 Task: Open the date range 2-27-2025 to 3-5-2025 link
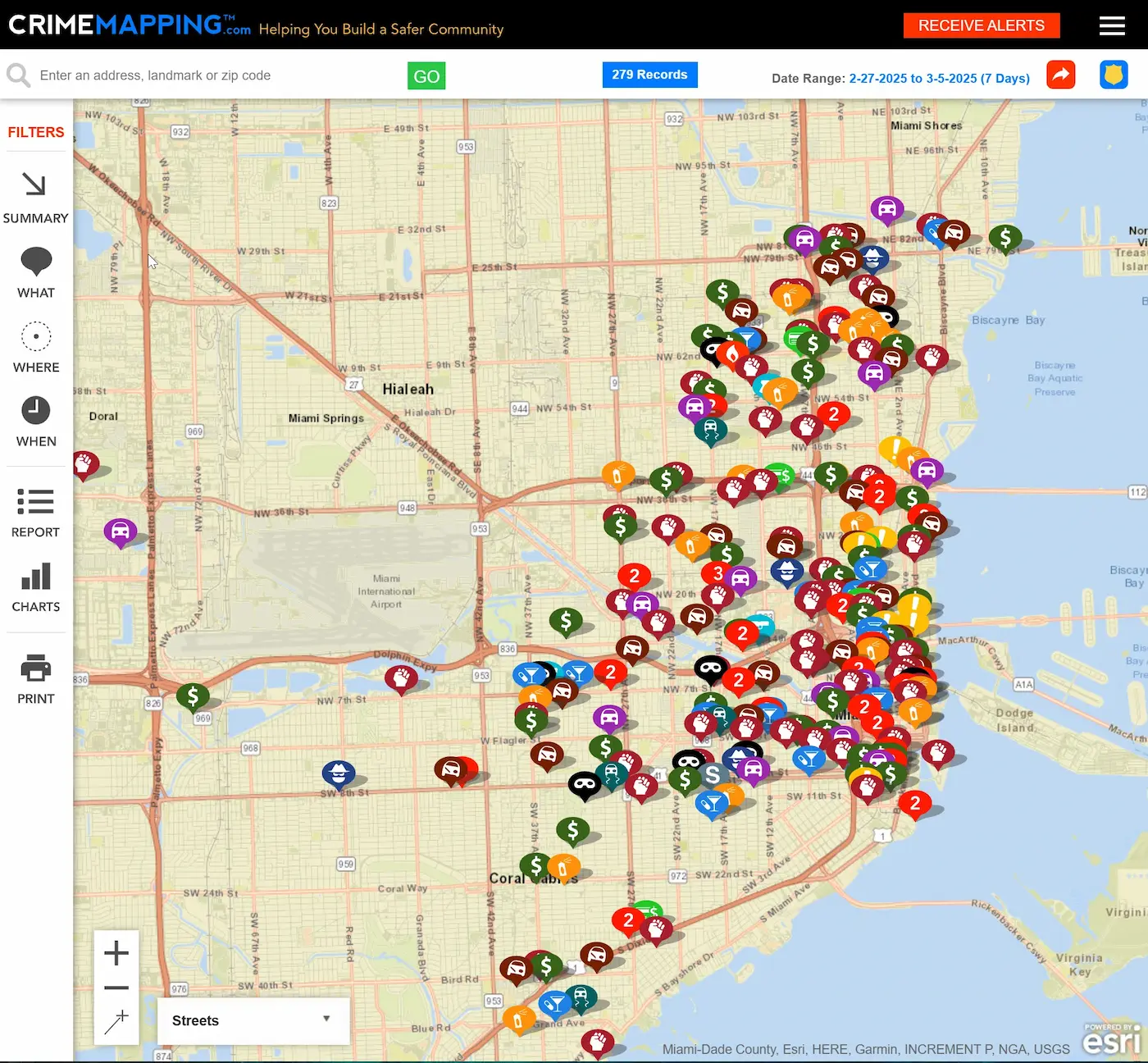pos(940,78)
